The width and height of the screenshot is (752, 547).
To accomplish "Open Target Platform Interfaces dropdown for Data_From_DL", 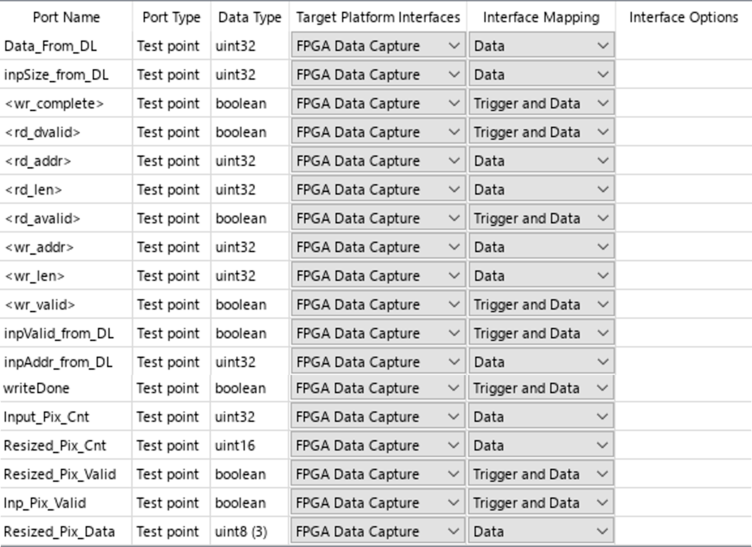I will coord(377,46).
